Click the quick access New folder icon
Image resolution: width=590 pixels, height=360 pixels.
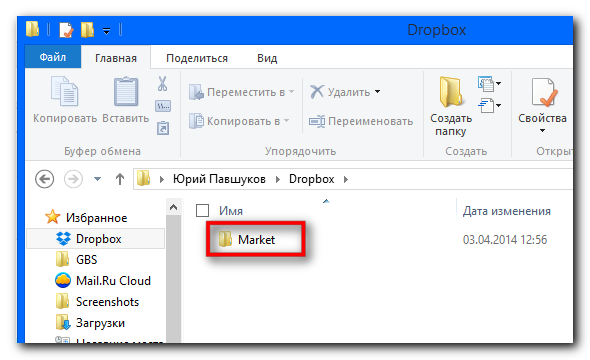point(87,30)
